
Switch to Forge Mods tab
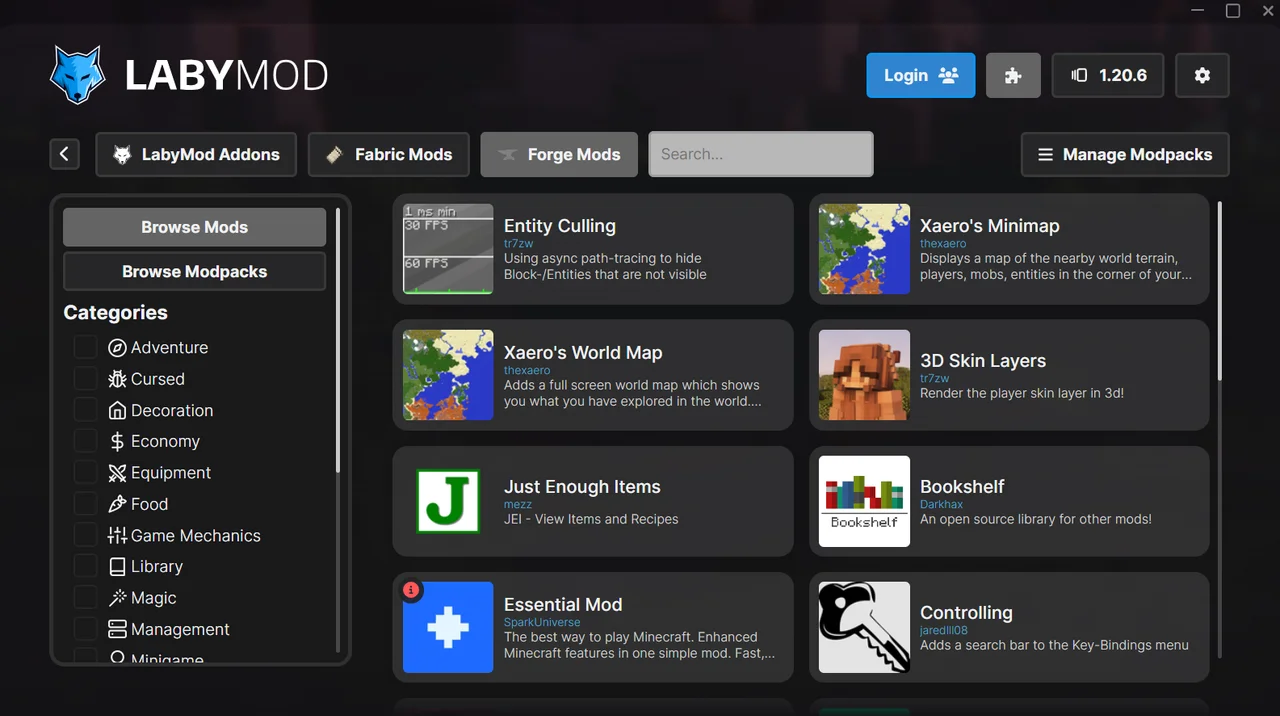pyautogui.click(x=559, y=154)
